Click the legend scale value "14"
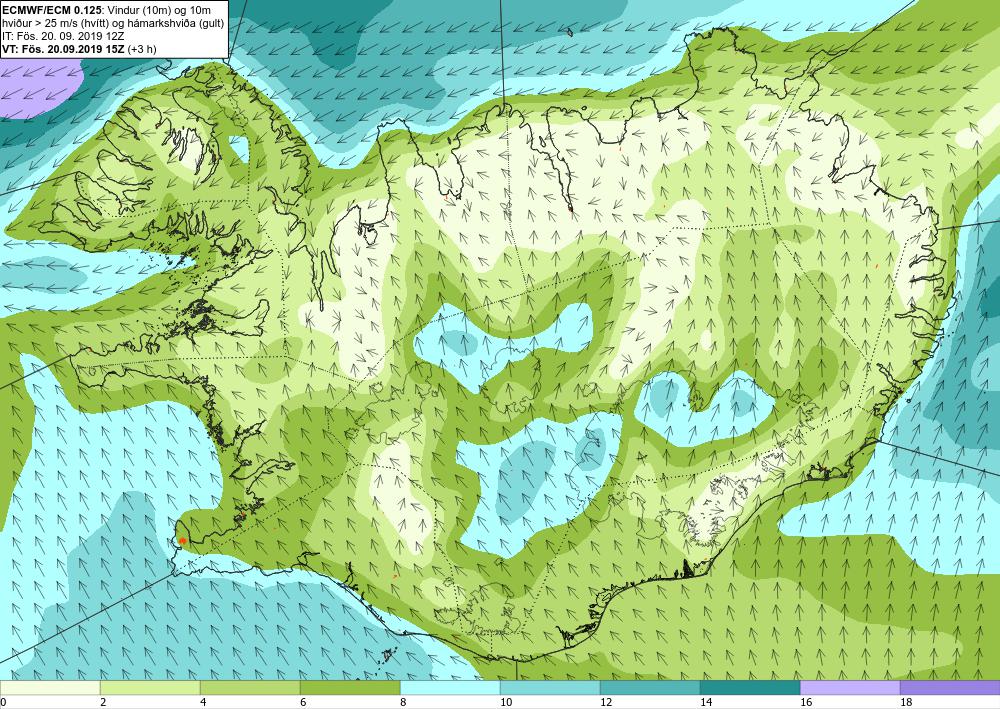1000x709 pixels. tap(706, 703)
